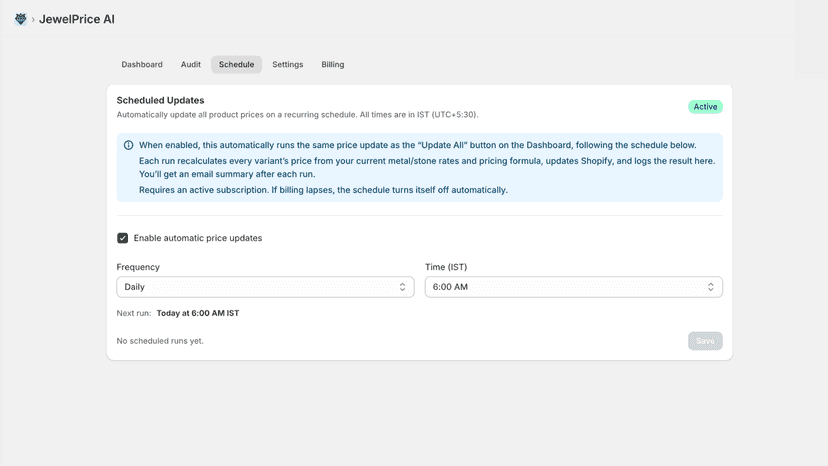Screen dimensions: 828x466
Task: Open the Audit tab
Action: [191, 64]
